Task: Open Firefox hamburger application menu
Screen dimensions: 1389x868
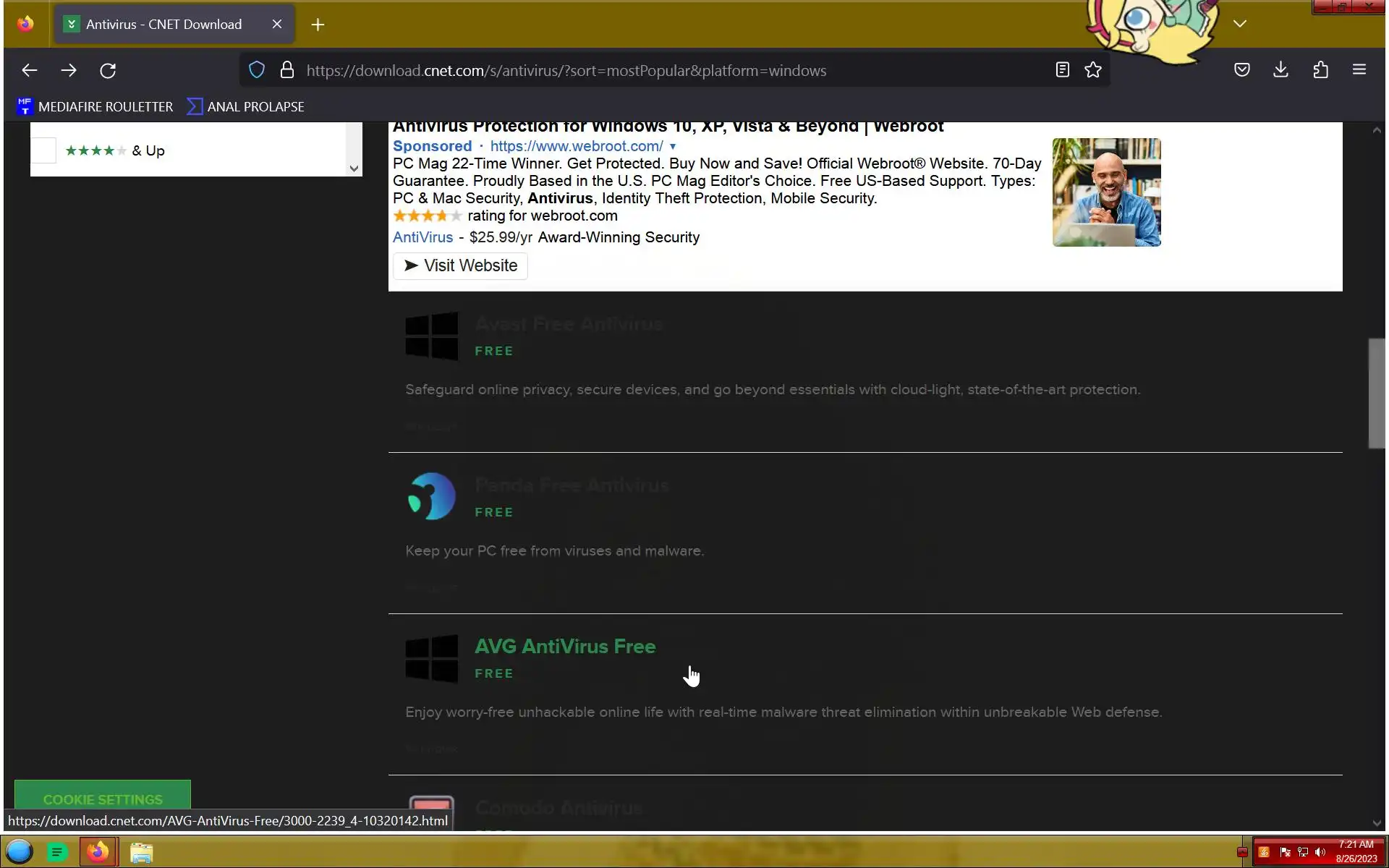Action: pos(1359,69)
